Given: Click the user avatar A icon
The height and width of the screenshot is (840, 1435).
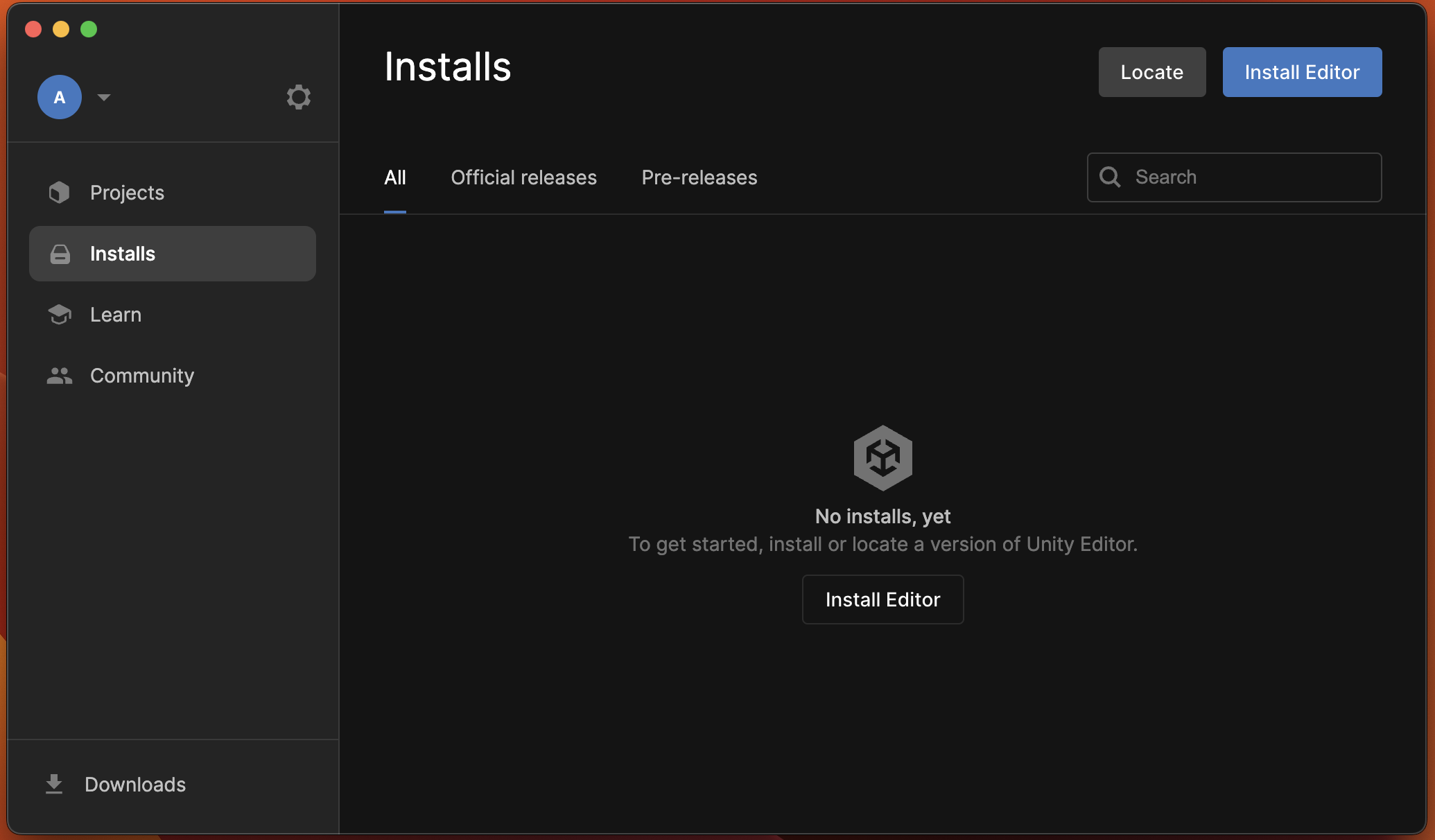Looking at the screenshot, I should [x=60, y=97].
